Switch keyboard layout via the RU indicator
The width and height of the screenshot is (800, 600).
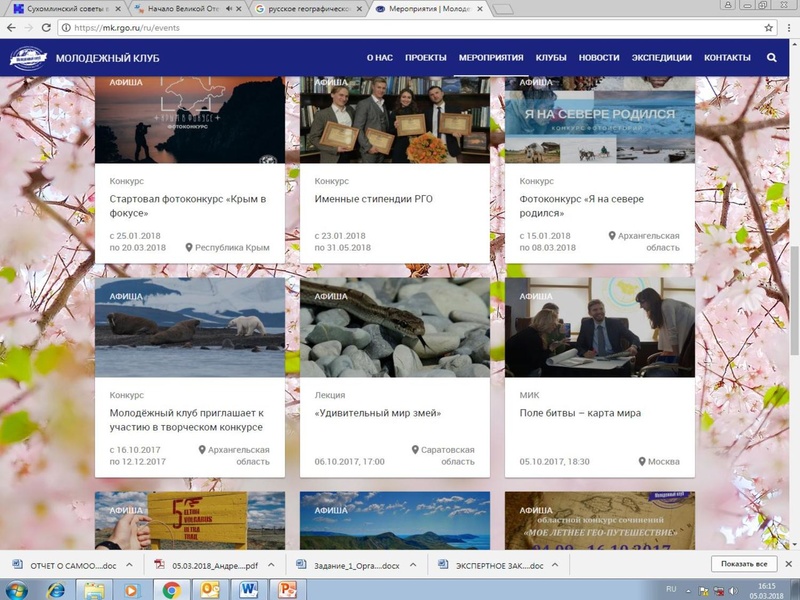click(673, 588)
